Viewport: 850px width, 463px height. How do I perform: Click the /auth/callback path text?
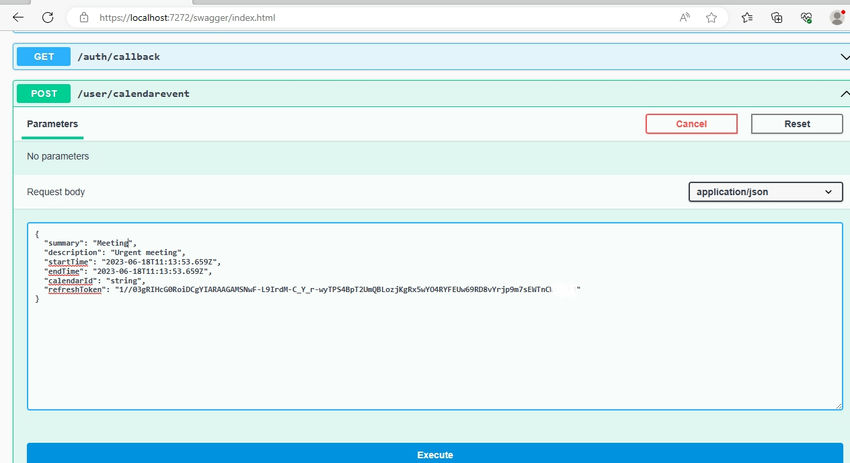pos(119,56)
